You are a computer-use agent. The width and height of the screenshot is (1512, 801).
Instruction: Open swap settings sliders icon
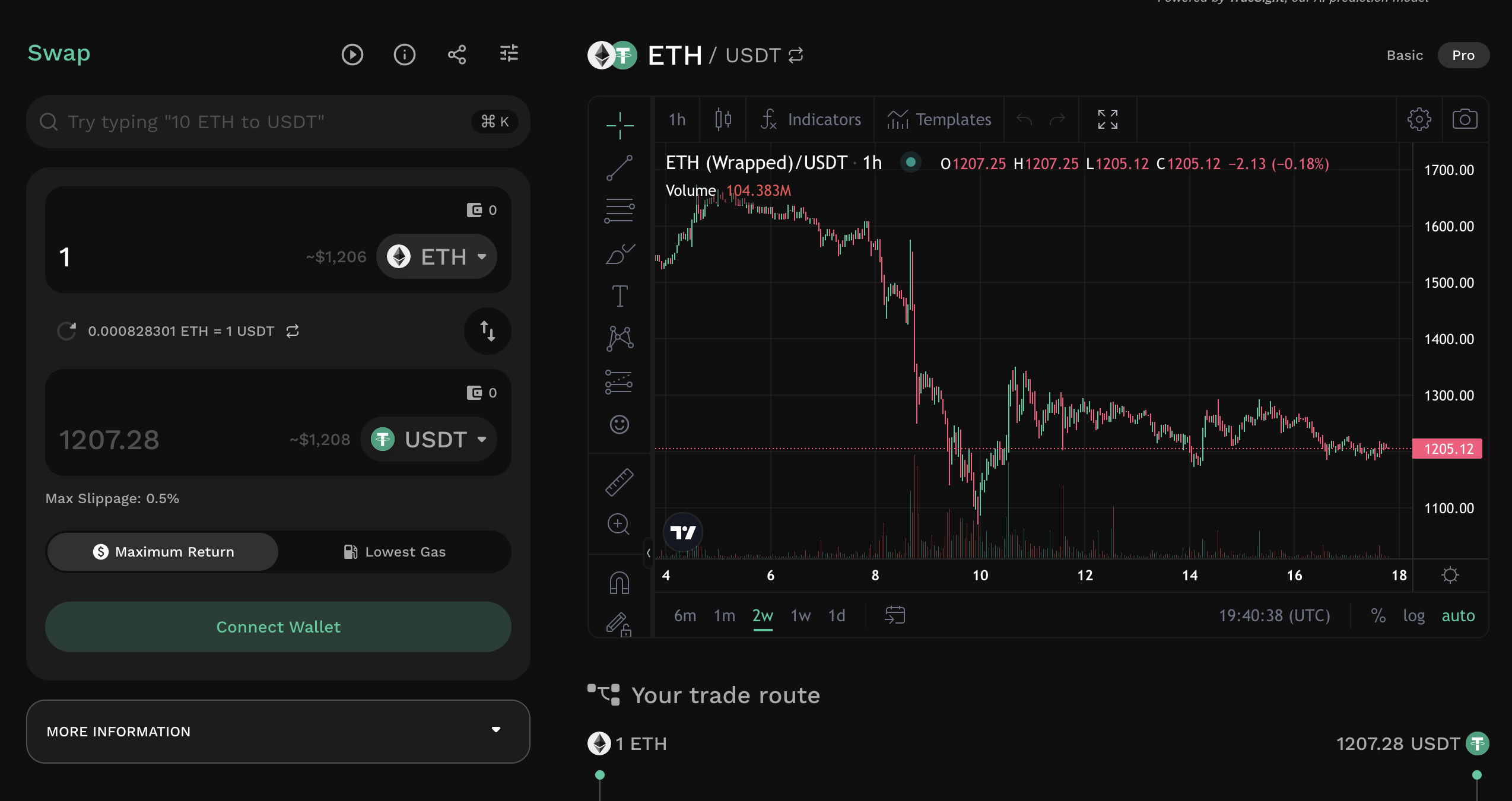[509, 54]
